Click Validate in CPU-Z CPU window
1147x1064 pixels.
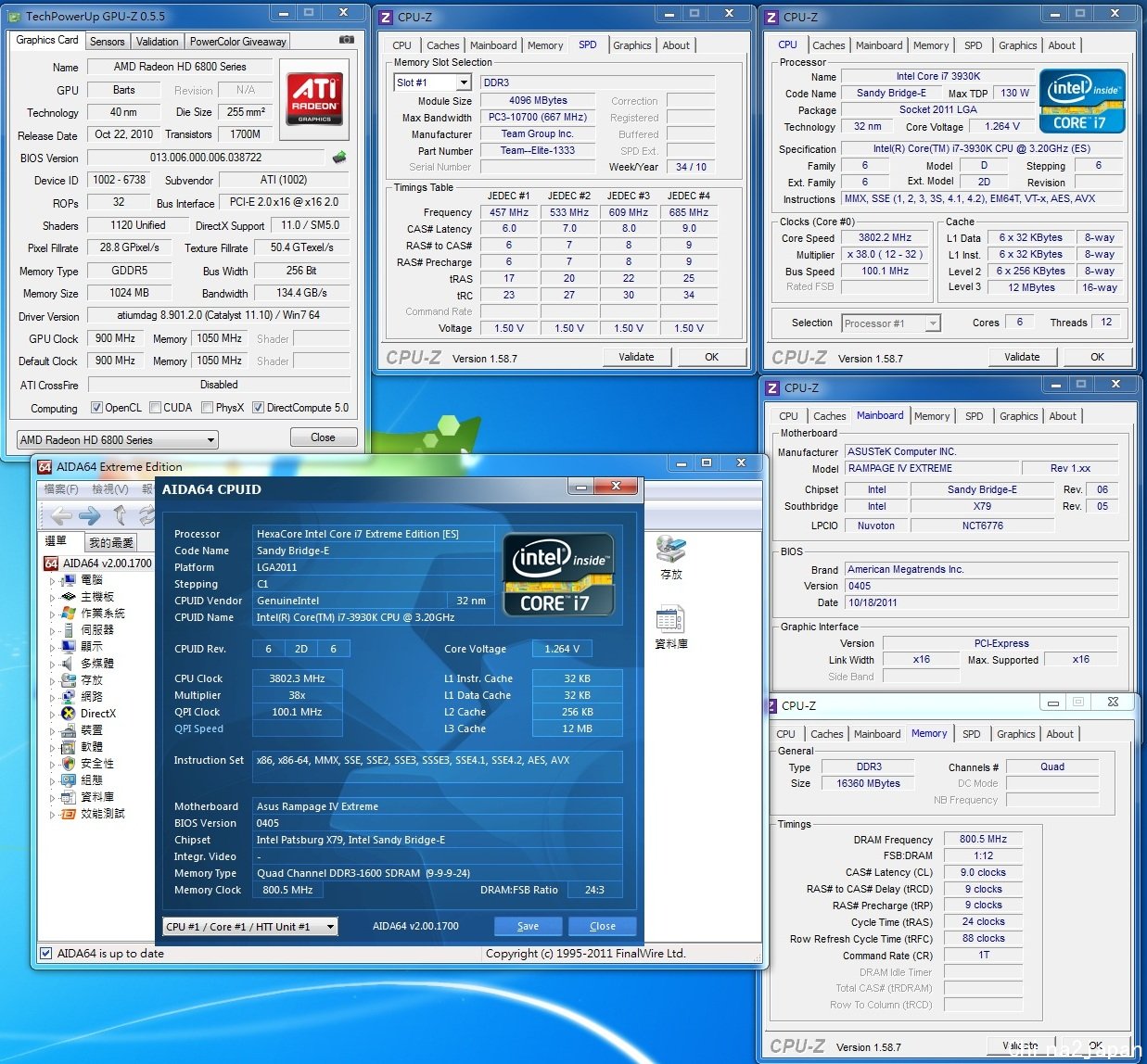1022,357
